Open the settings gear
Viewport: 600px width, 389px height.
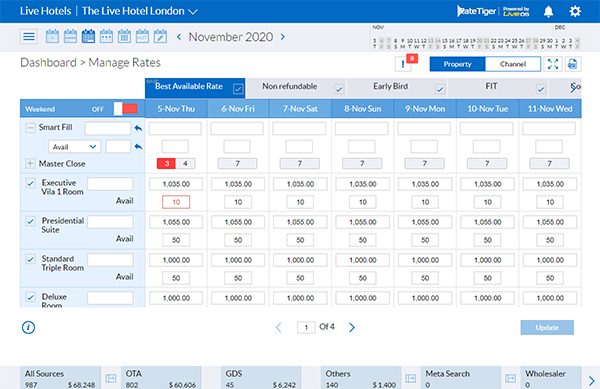tap(575, 11)
